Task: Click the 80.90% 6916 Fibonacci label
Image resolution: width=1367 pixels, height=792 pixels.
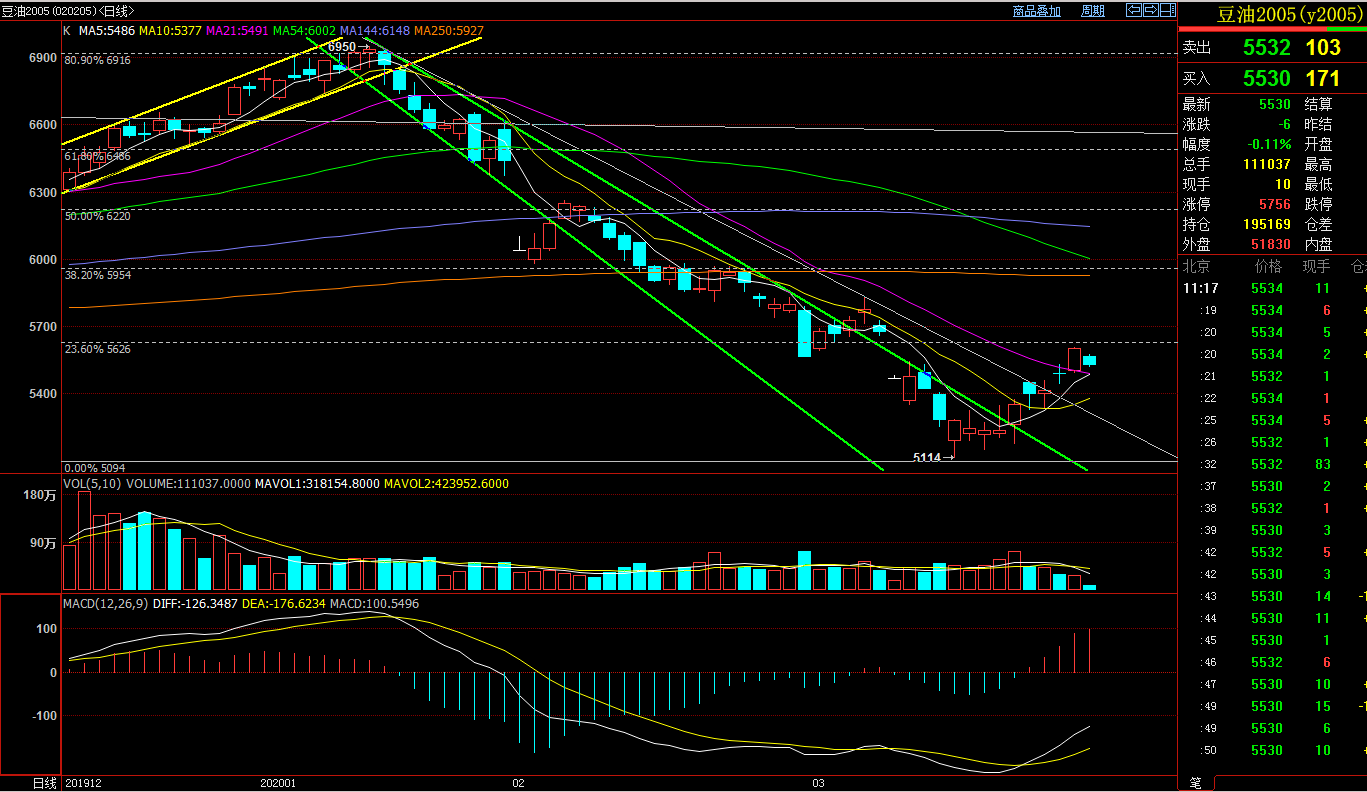Action: (x=97, y=60)
